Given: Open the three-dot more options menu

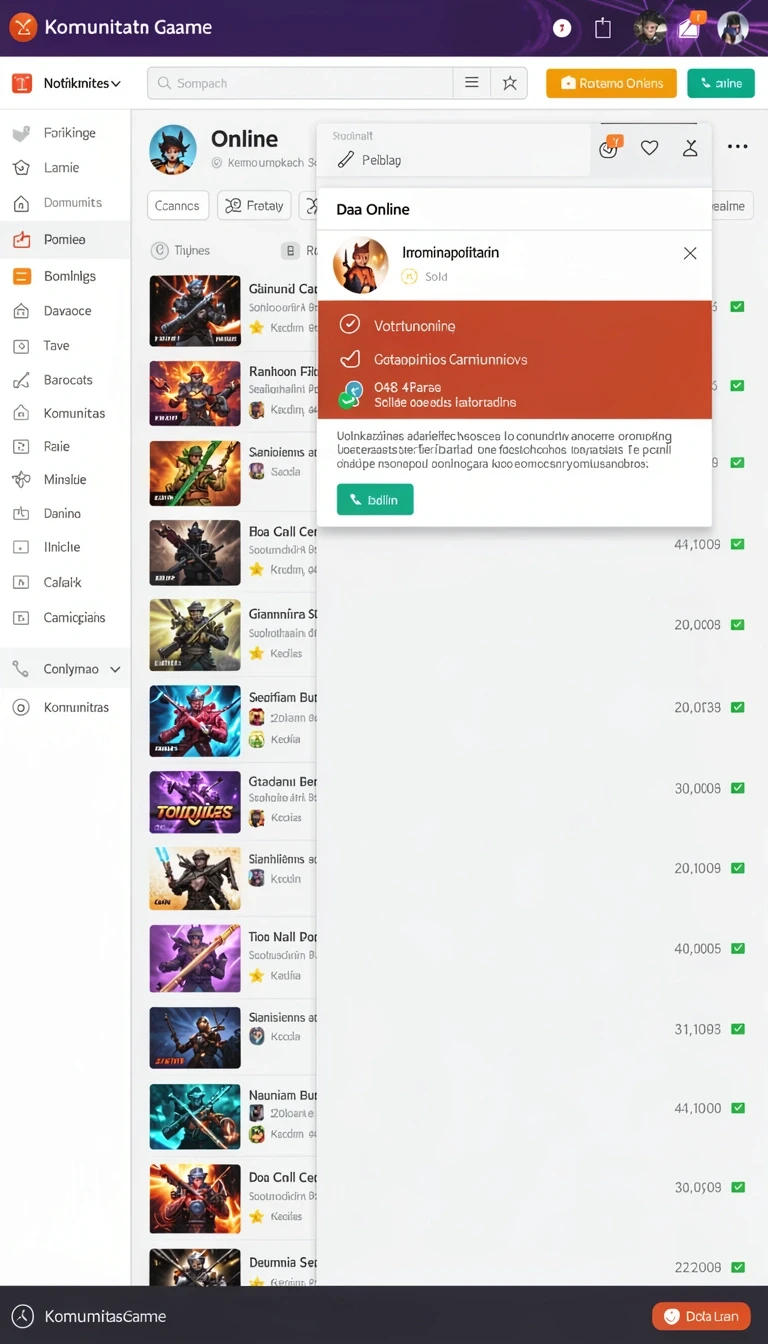Looking at the screenshot, I should point(737,147).
